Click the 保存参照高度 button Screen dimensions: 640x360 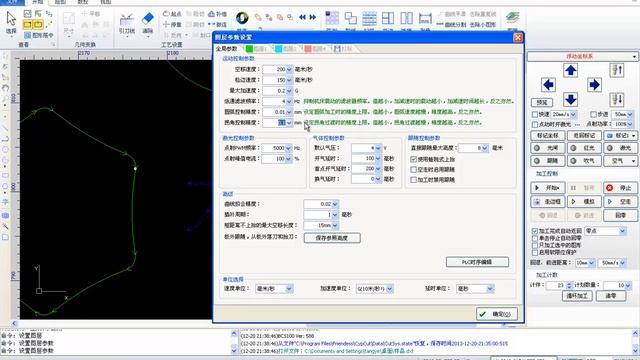(332, 238)
